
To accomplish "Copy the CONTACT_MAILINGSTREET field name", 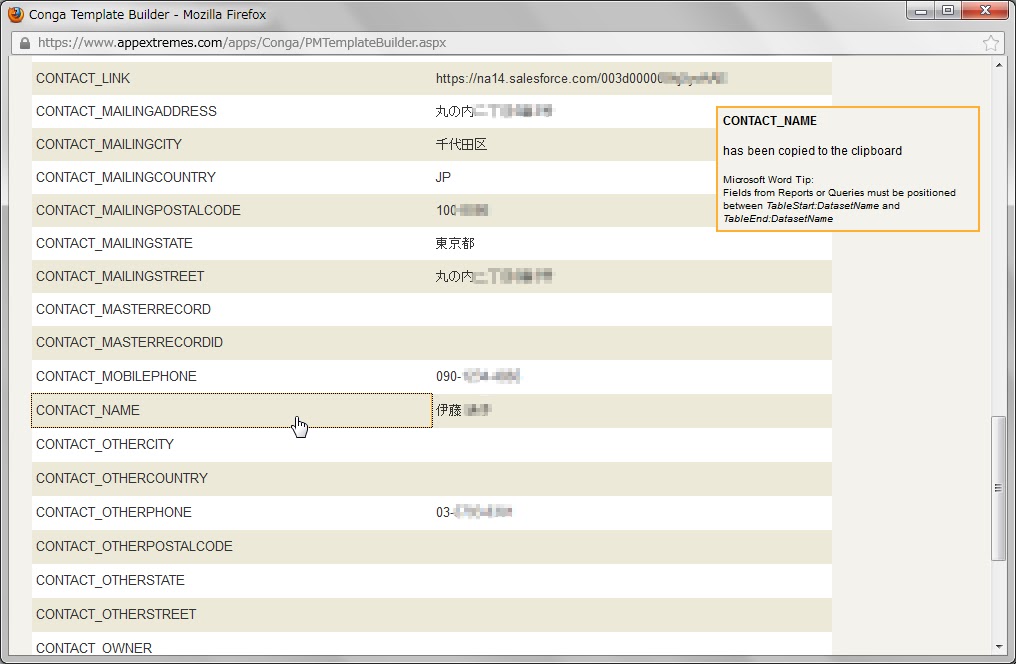I will tap(120, 277).
